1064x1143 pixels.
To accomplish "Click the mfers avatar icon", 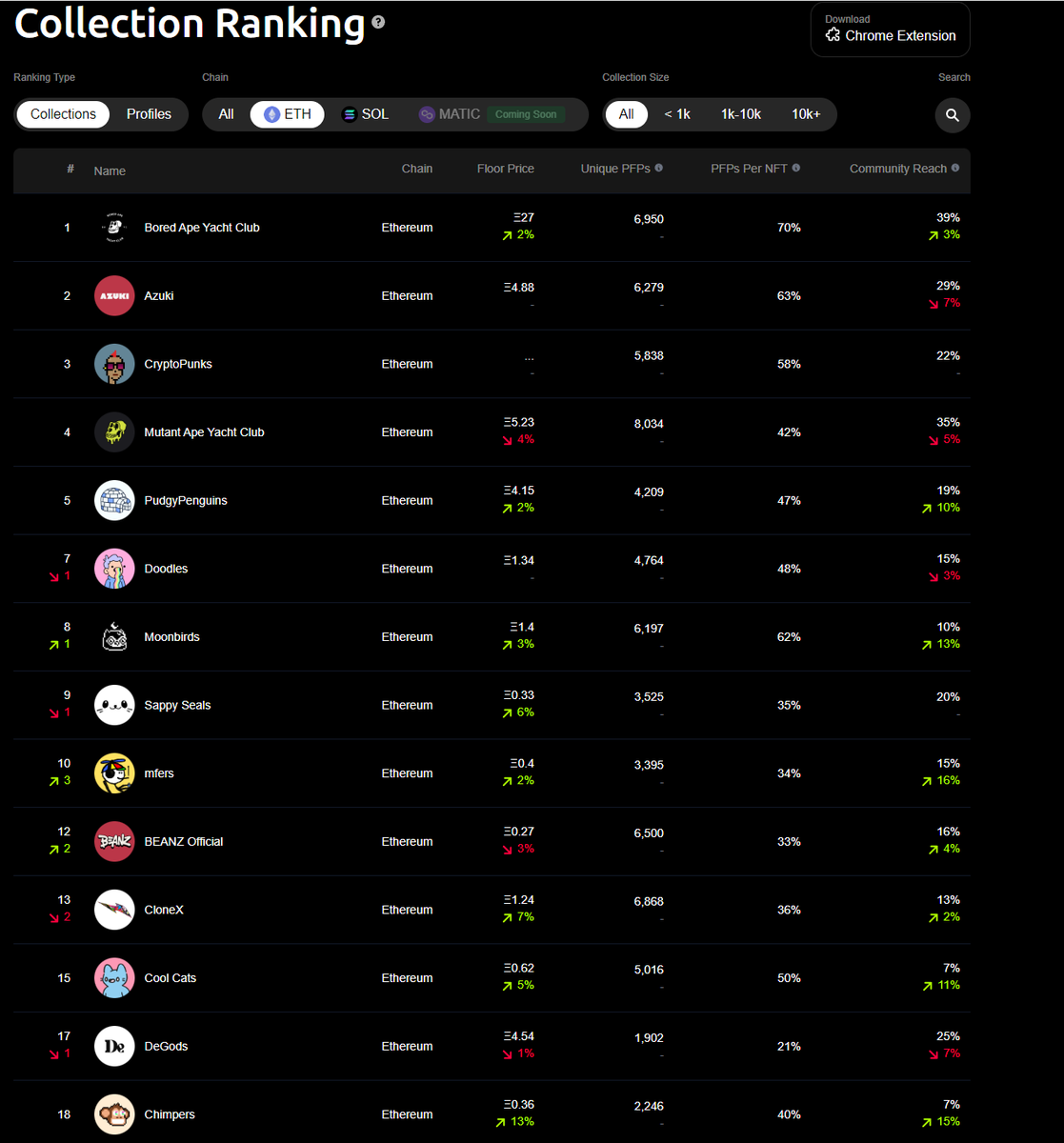I will tap(114, 773).
